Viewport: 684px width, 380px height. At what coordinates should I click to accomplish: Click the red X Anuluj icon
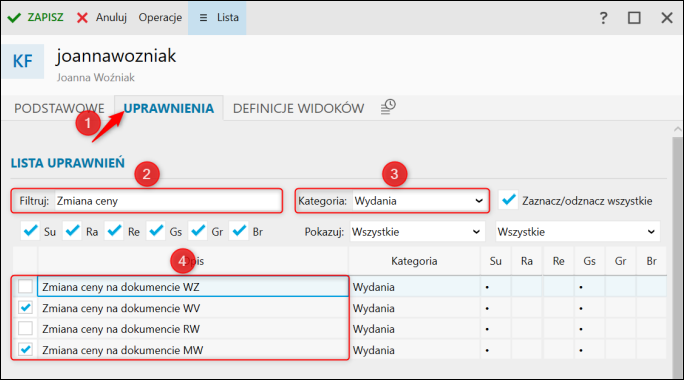point(82,18)
